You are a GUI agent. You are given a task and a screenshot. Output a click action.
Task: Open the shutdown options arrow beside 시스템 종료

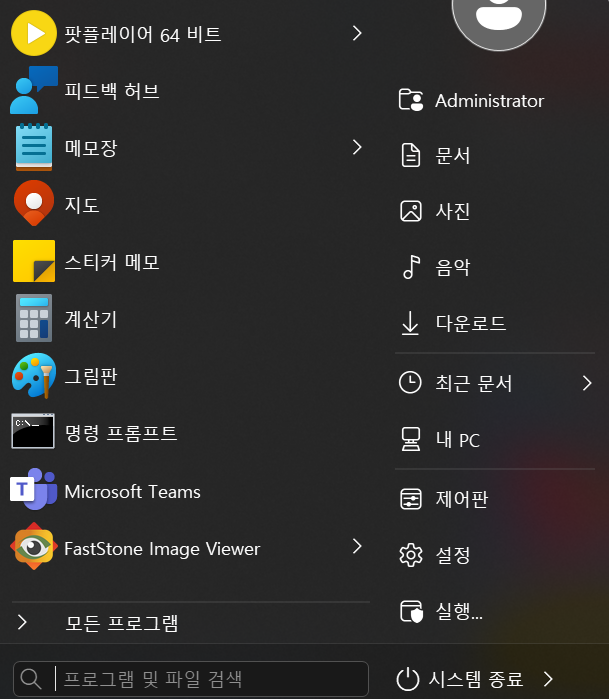coord(548,679)
